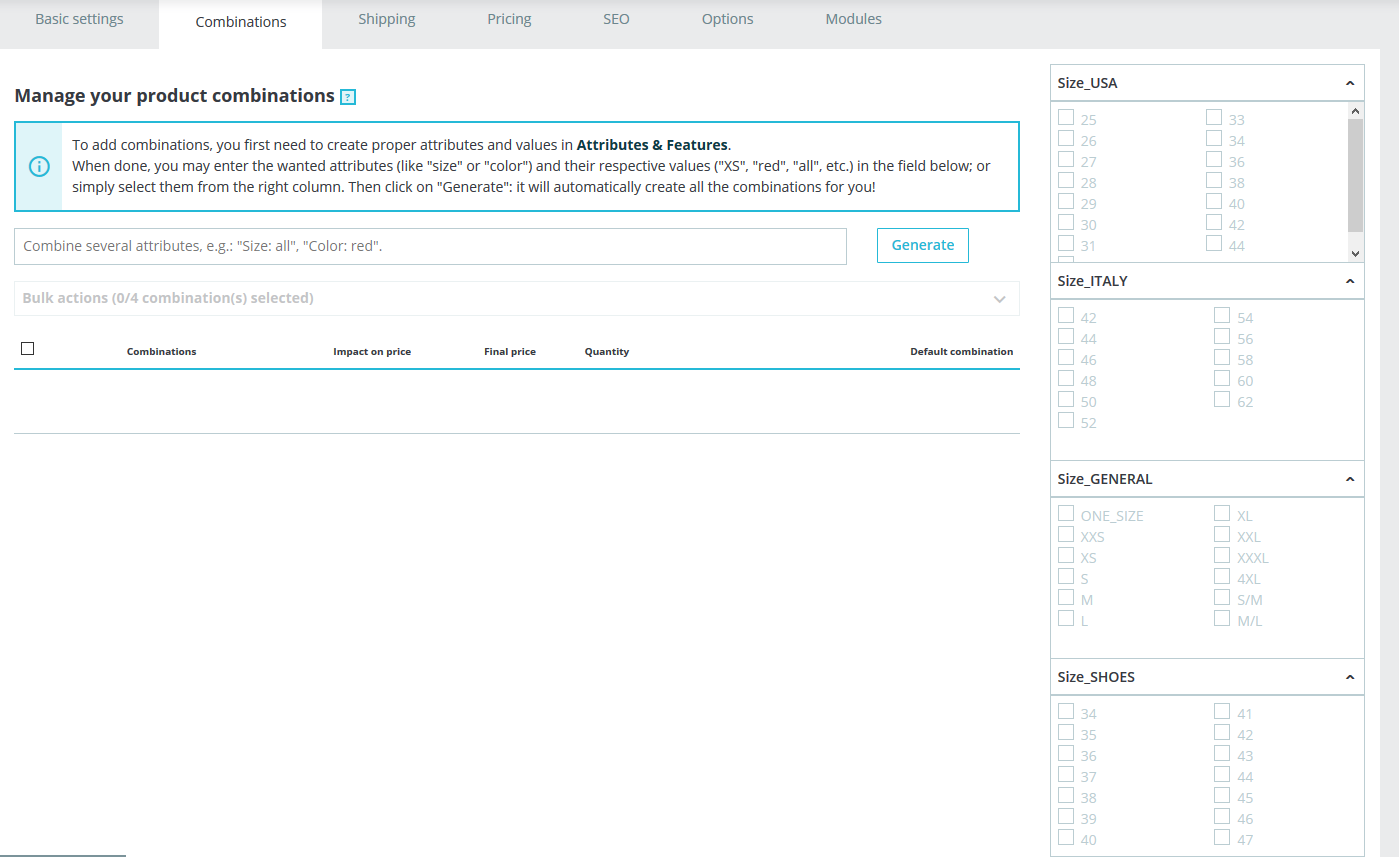Click the Size_USA scrollbar down arrow
The image size is (1399, 857).
tap(1355, 254)
